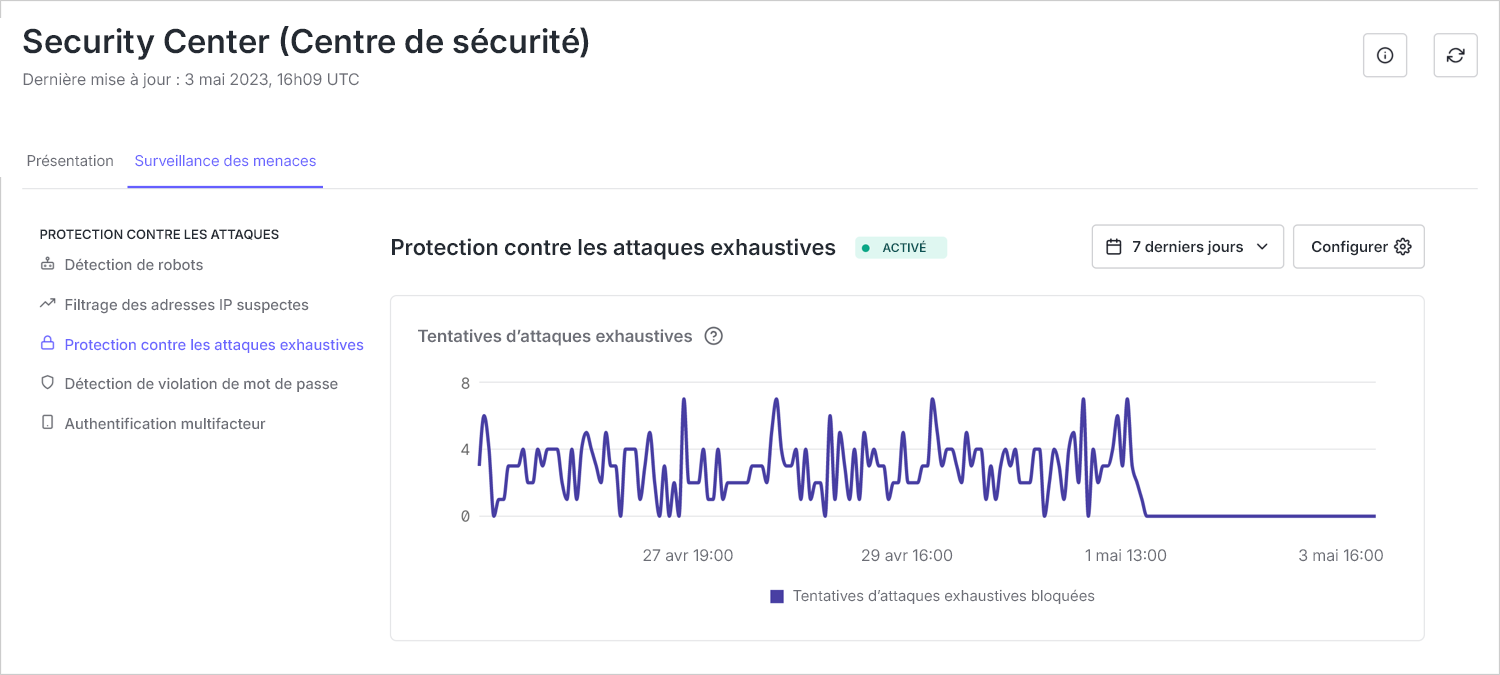This screenshot has width=1500, height=675.
Task: Toggle the Tentatives d'attaques exhaustives bloquées legend label
Action: pyautogui.click(x=944, y=596)
